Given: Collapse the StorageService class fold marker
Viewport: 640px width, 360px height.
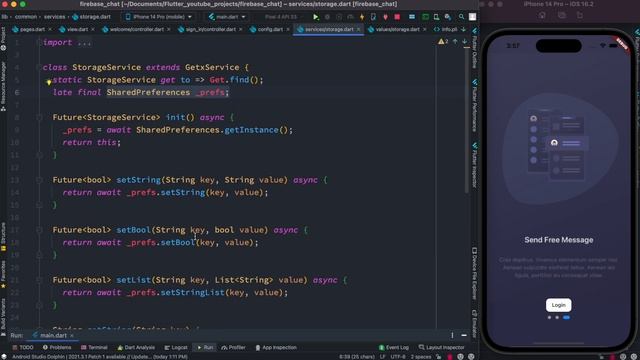Looking at the screenshot, I should point(39,67).
